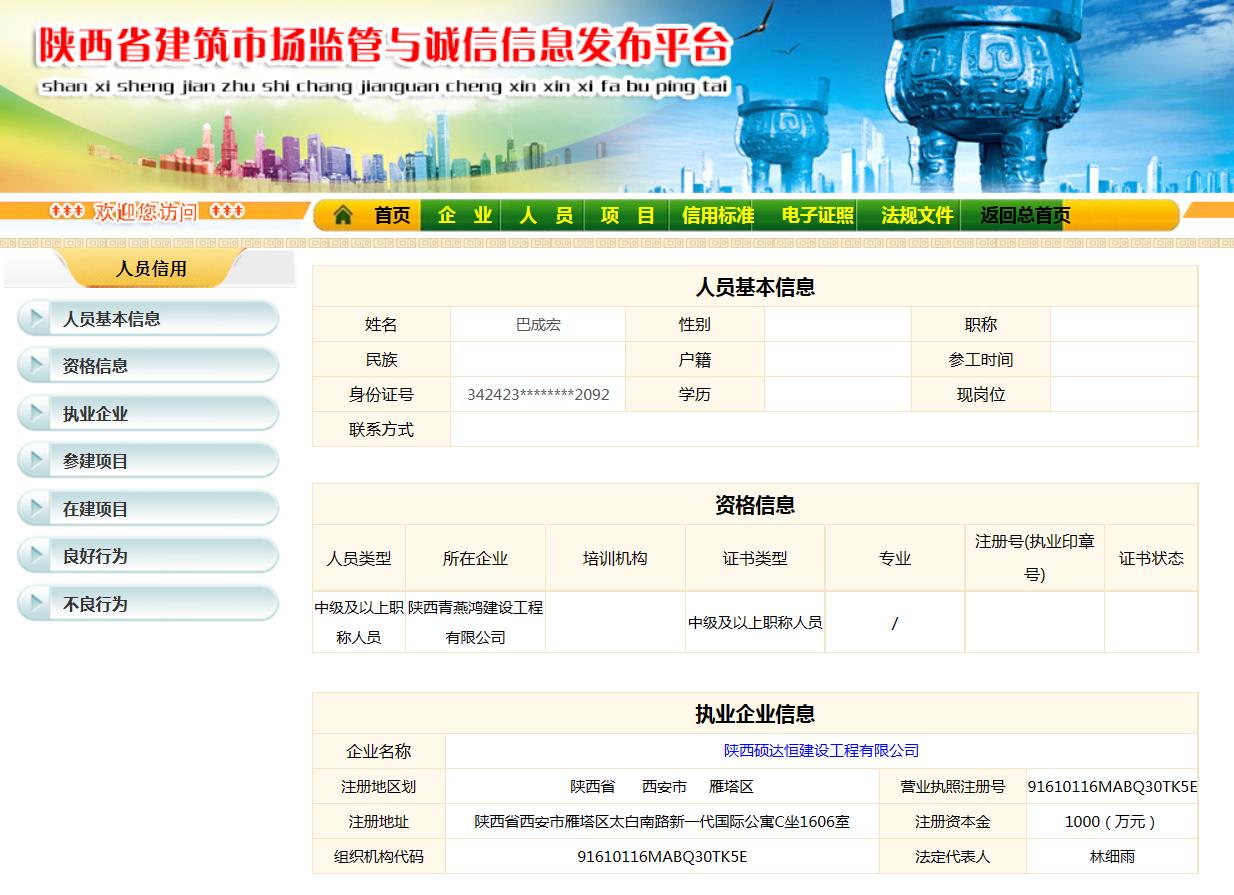Click the home icon in navigation bar
The height and width of the screenshot is (895, 1234).
[x=343, y=215]
